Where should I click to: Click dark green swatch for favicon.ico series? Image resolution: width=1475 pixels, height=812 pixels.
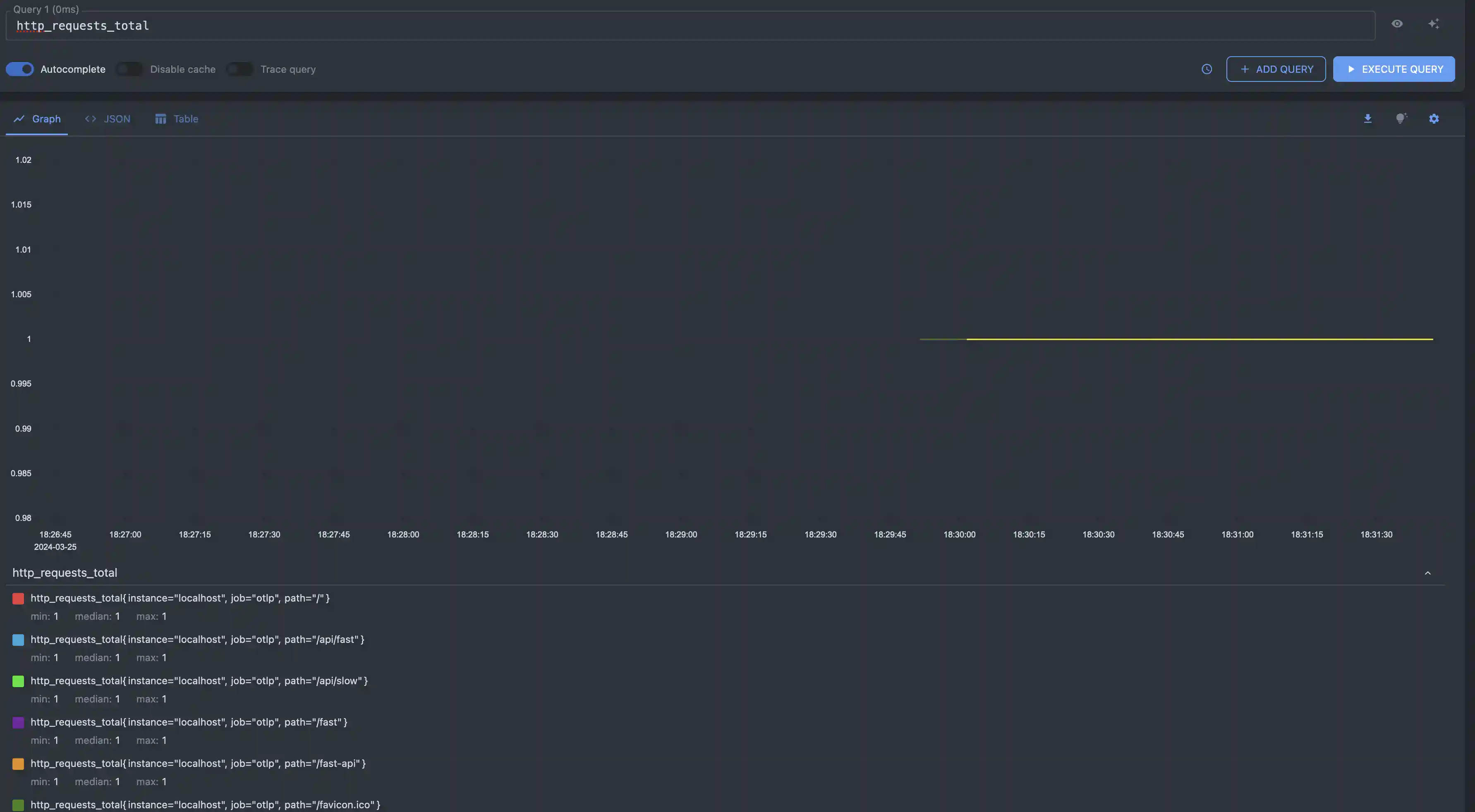pyautogui.click(x=18, y=805)
